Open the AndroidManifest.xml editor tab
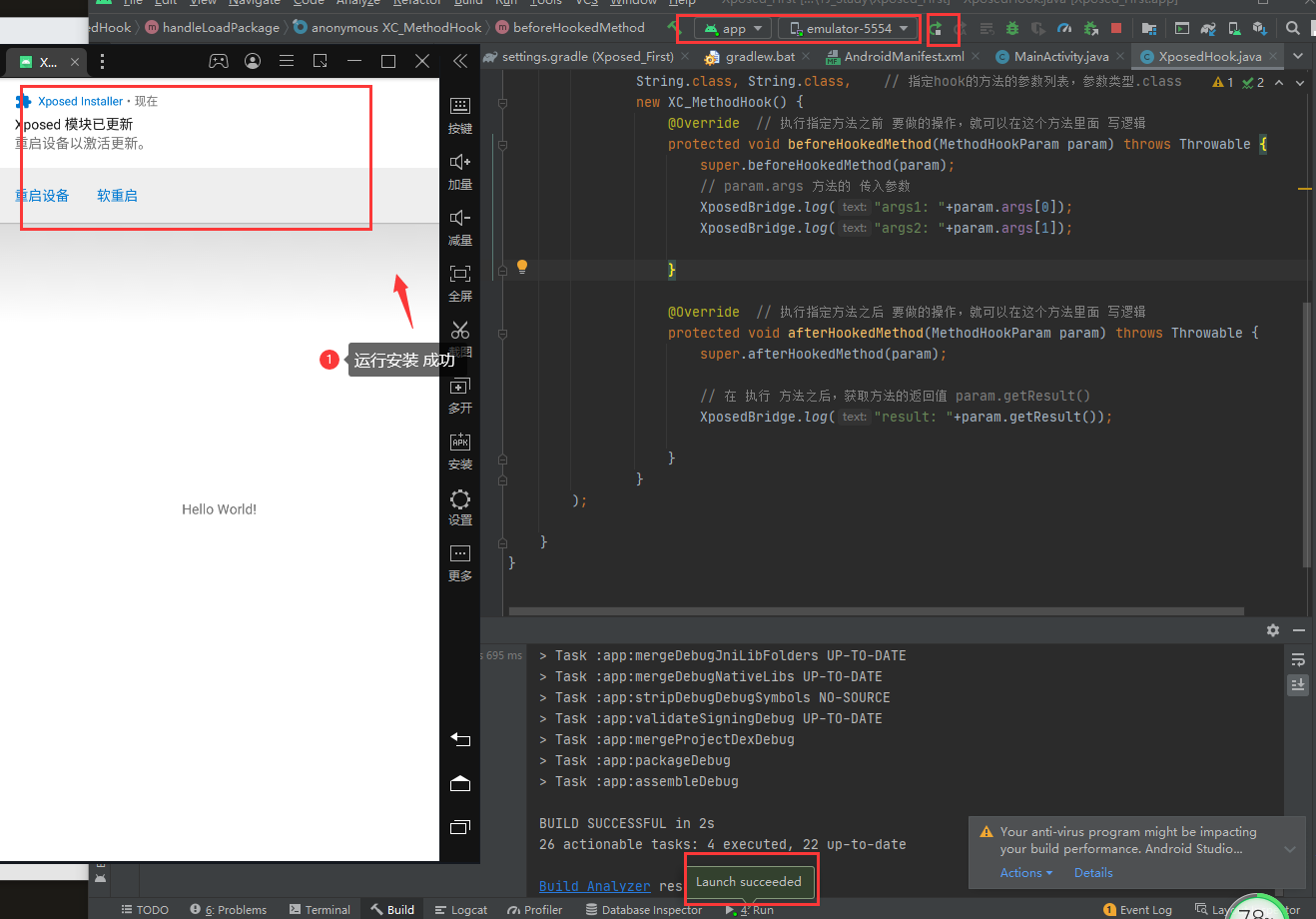Screen dimensions: 1316x919 coord(904,57)
